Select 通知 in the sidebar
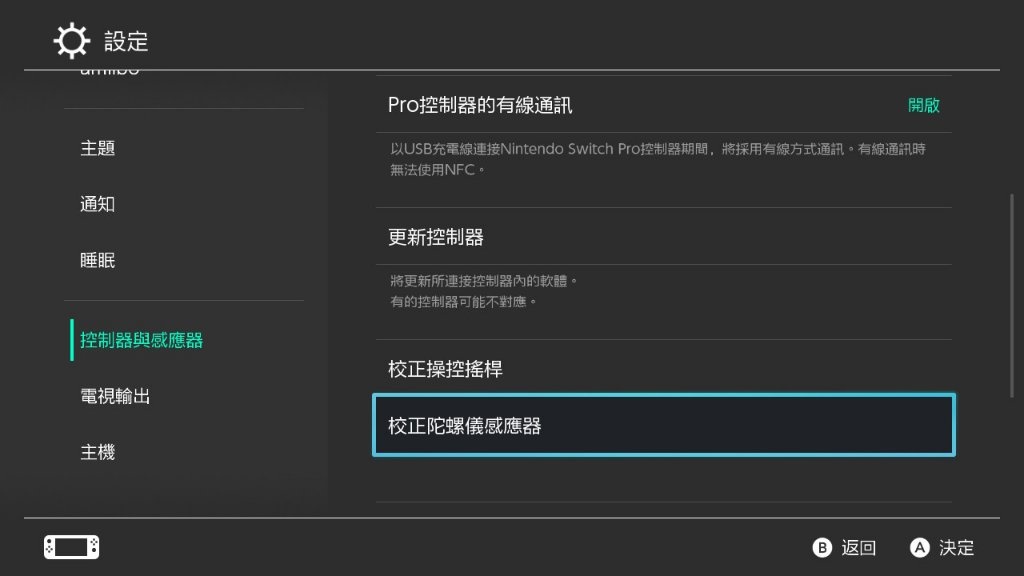The width and height of the screenshot is (1024, 576). 97,204
